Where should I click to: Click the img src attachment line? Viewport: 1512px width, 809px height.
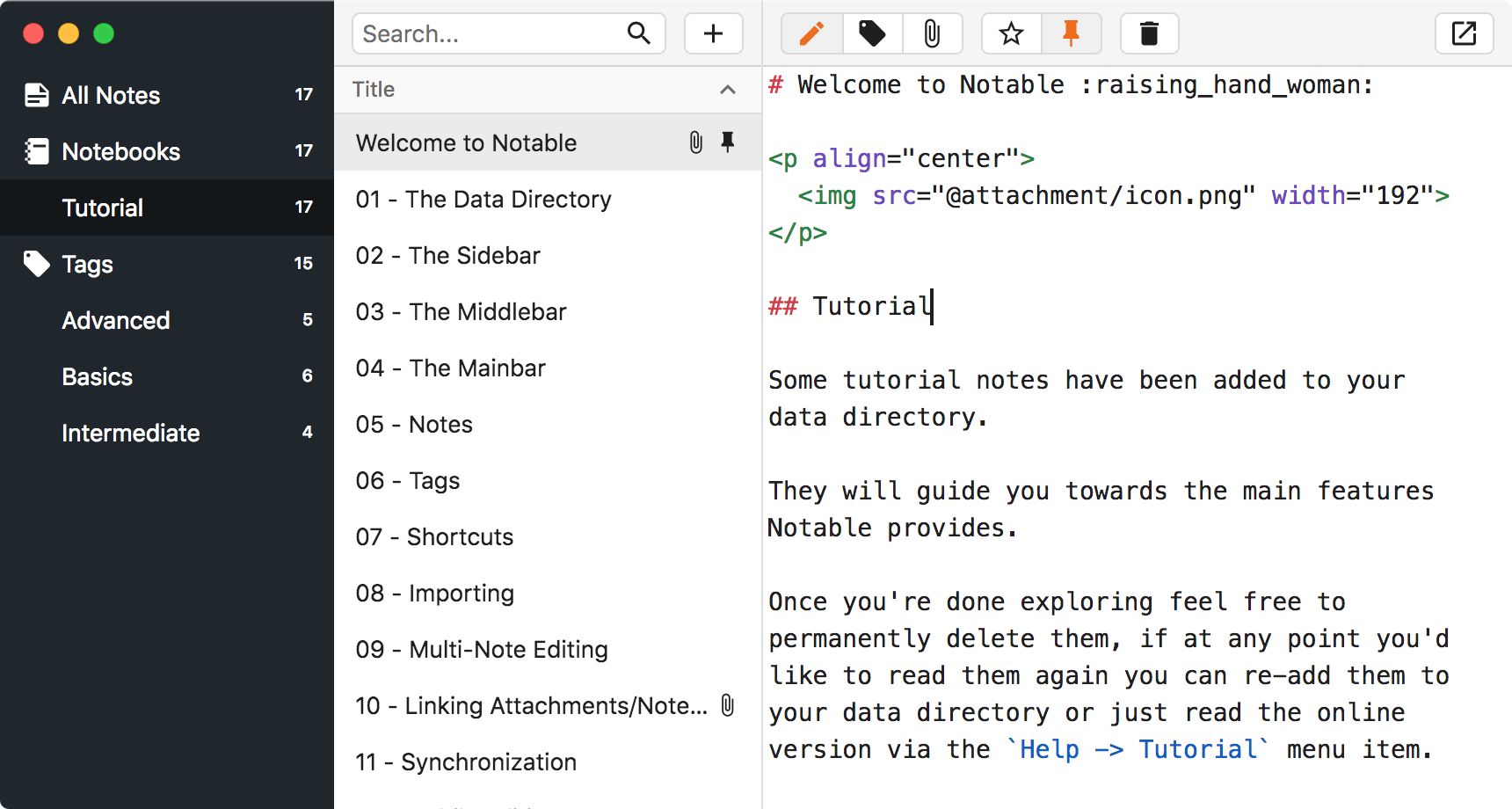[x=1123, y=195]
